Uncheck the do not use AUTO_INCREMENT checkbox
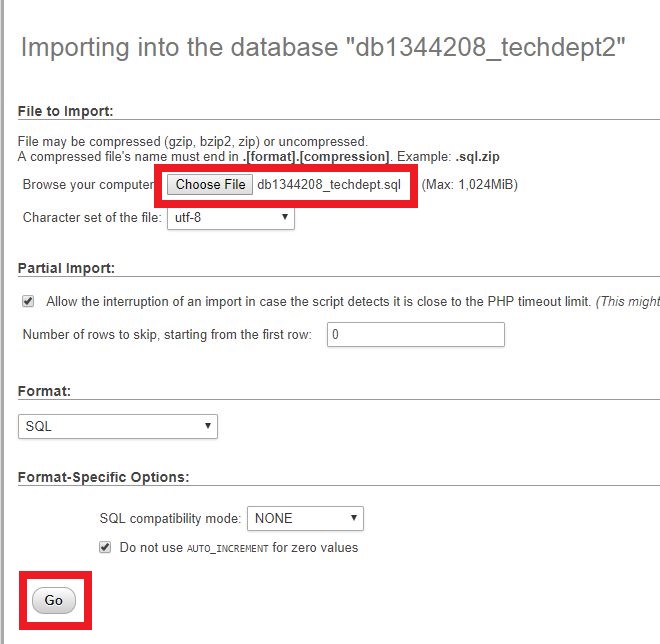This screenshot has width=660, height=644. point(105,547)
